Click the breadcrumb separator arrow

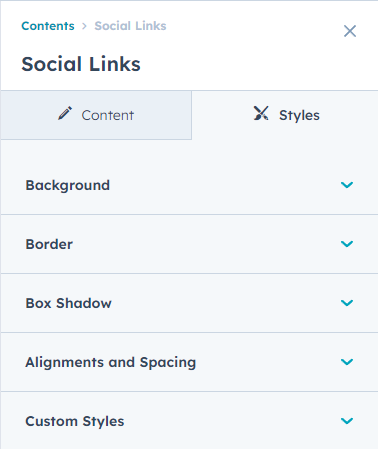point(84,26)
